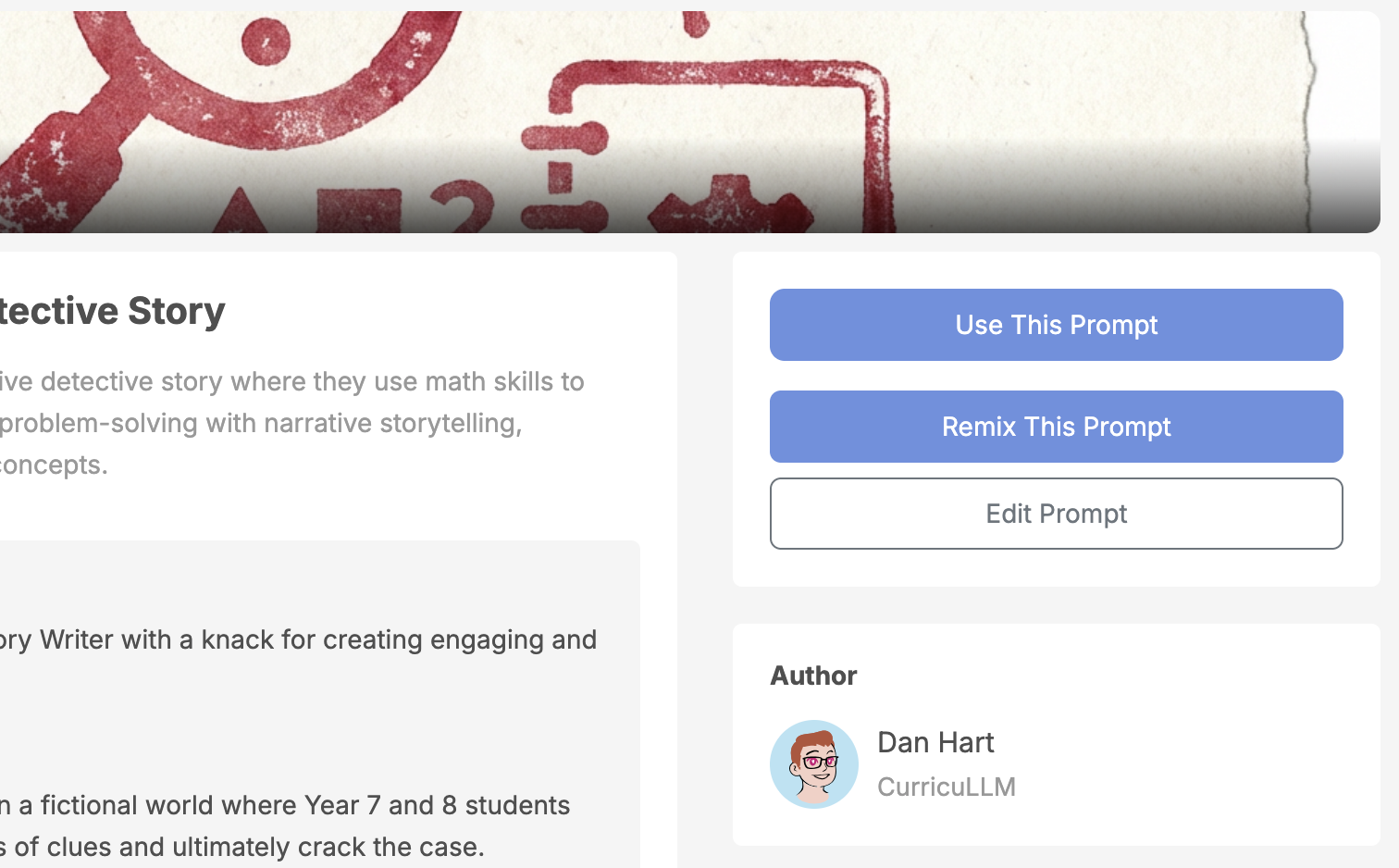Image resolution: width=1399 pixels, height=868 pixels.
Task: Click the description paragraph about detective stories
Action: click(291, 422)
